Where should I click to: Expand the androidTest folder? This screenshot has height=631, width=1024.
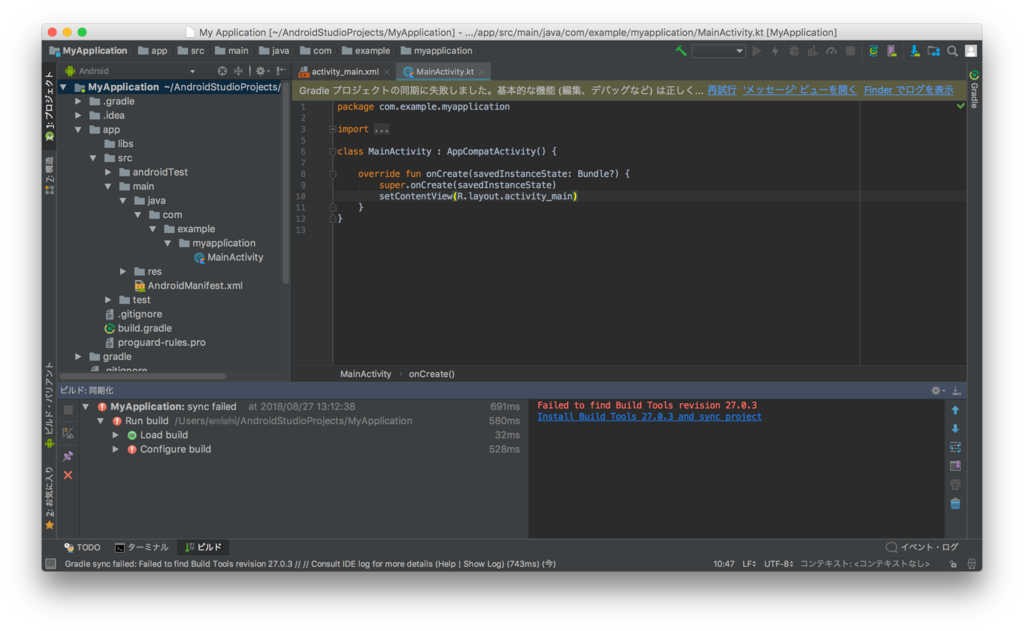pos(108,172)
